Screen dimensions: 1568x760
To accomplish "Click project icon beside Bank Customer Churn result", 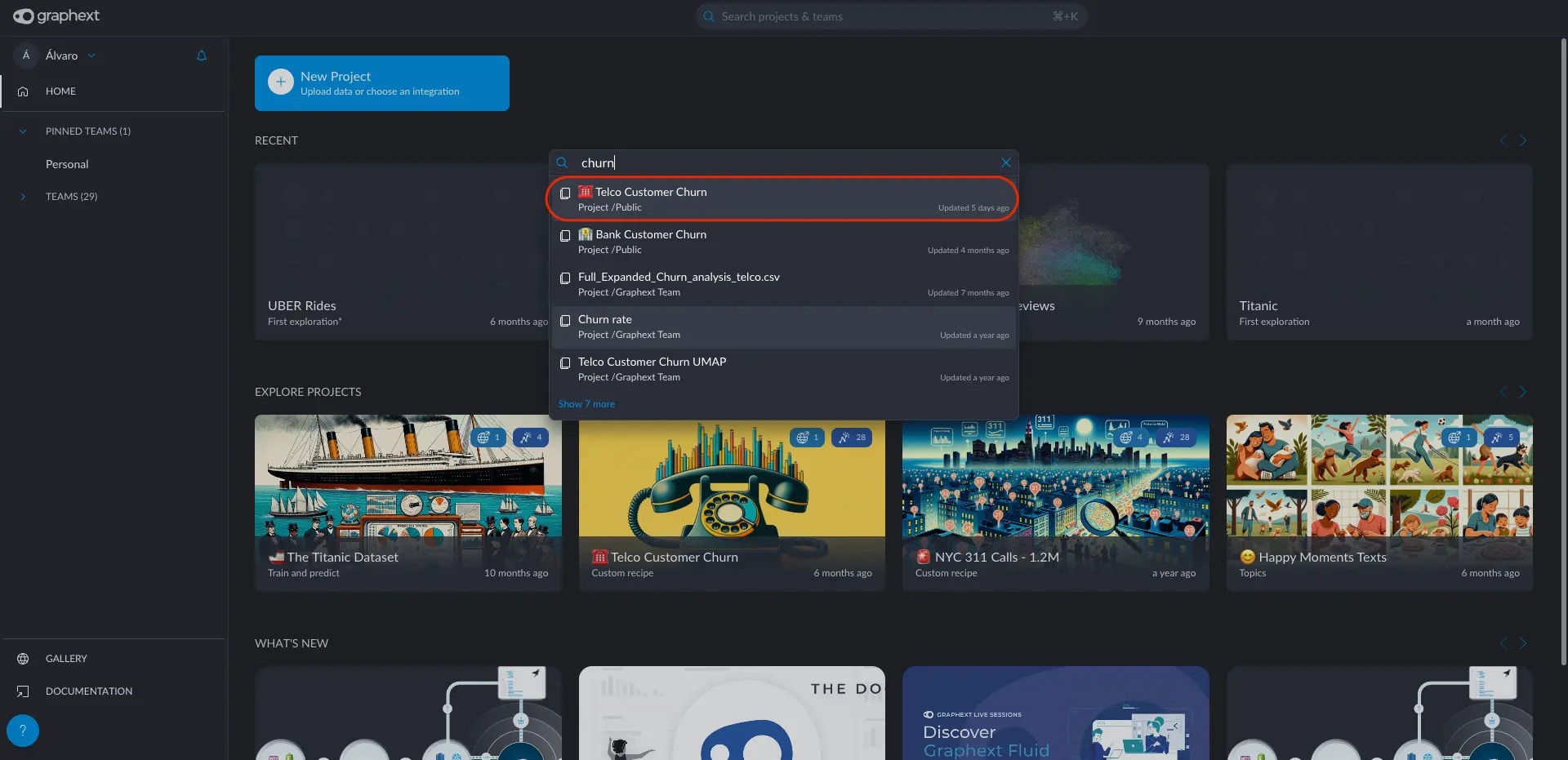I will [565, 236].
